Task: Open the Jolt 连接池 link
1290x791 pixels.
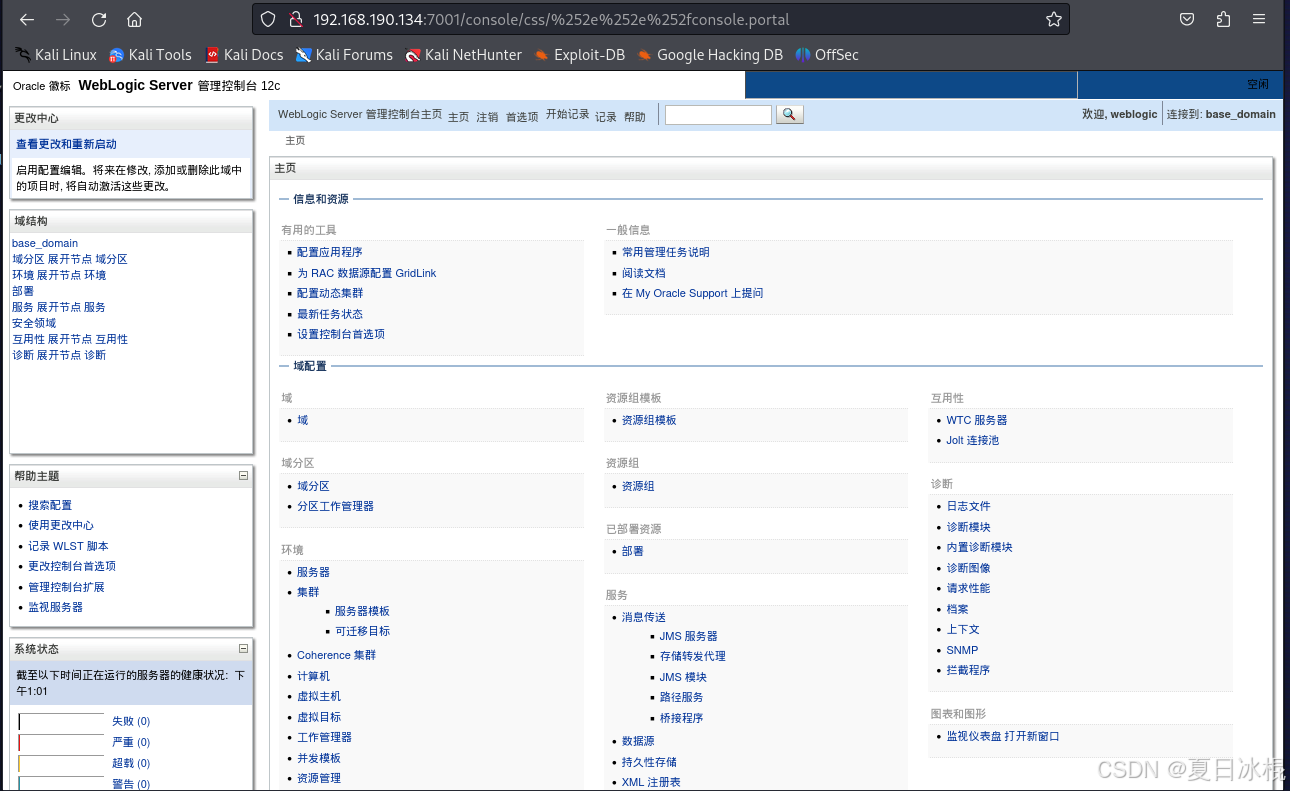Action: (x=973, y=440)
